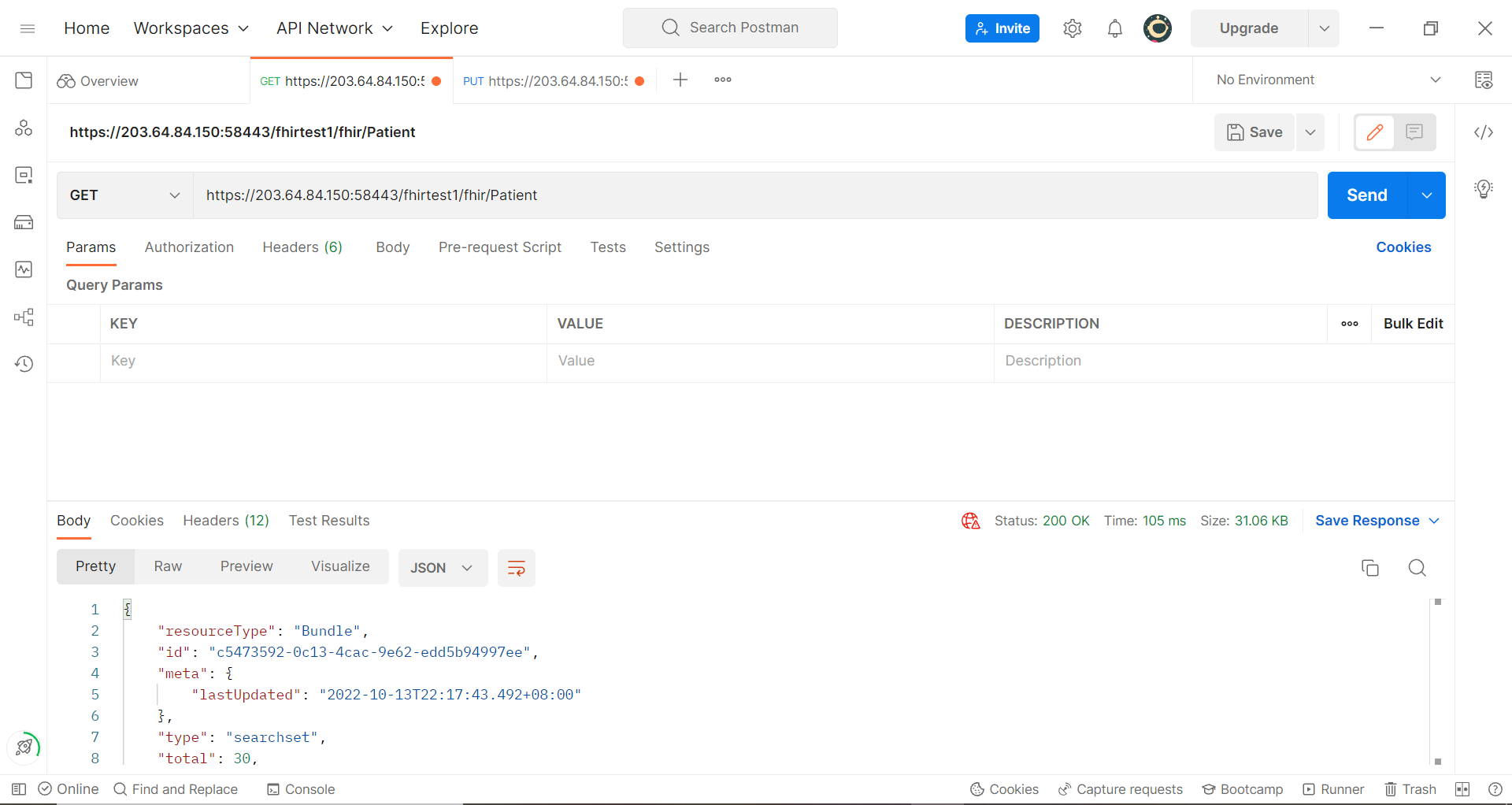This screenshot has width=1512, height=805.
Task: Switch response view to Preview
Action: click(x=246, y=566)
